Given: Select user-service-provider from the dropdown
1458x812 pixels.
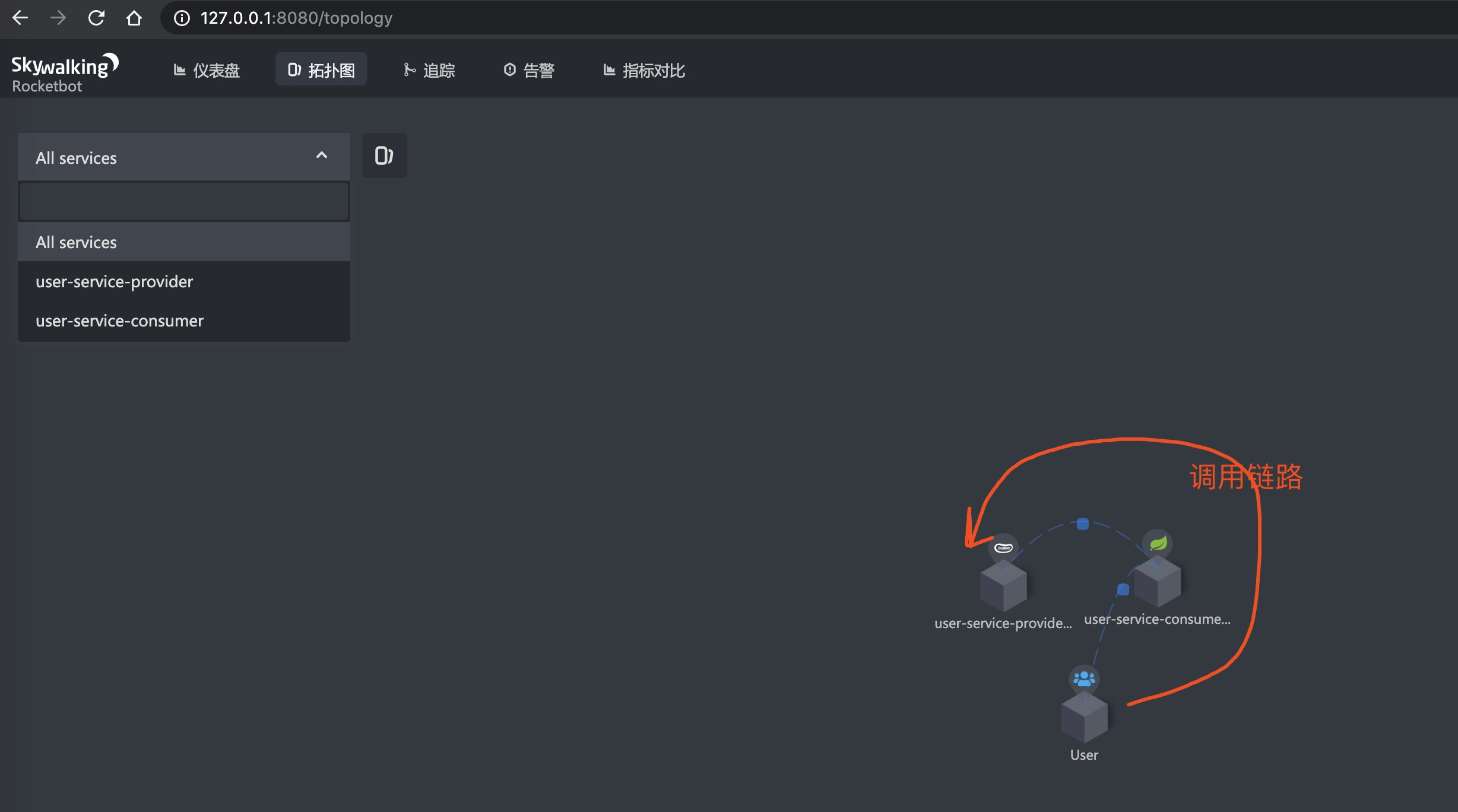Looking at the screenshot, I should 114,281.
